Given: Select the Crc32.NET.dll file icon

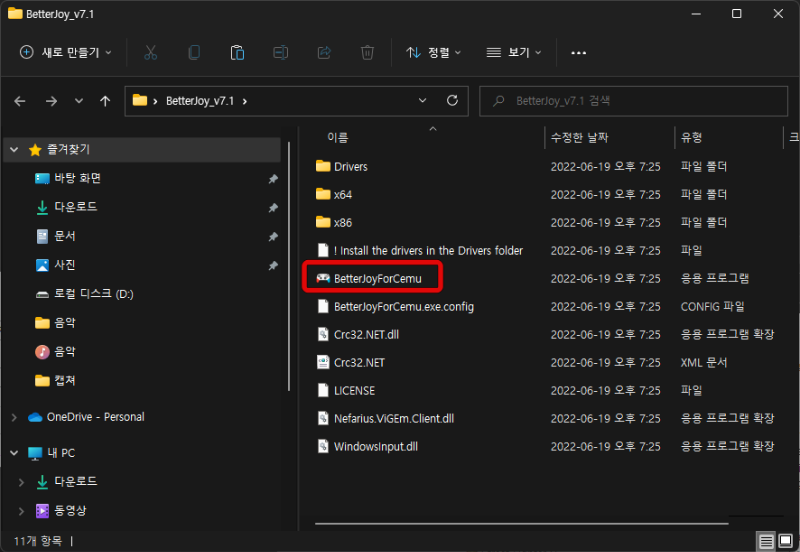Looking at the screenshot, I should point(323,334).
